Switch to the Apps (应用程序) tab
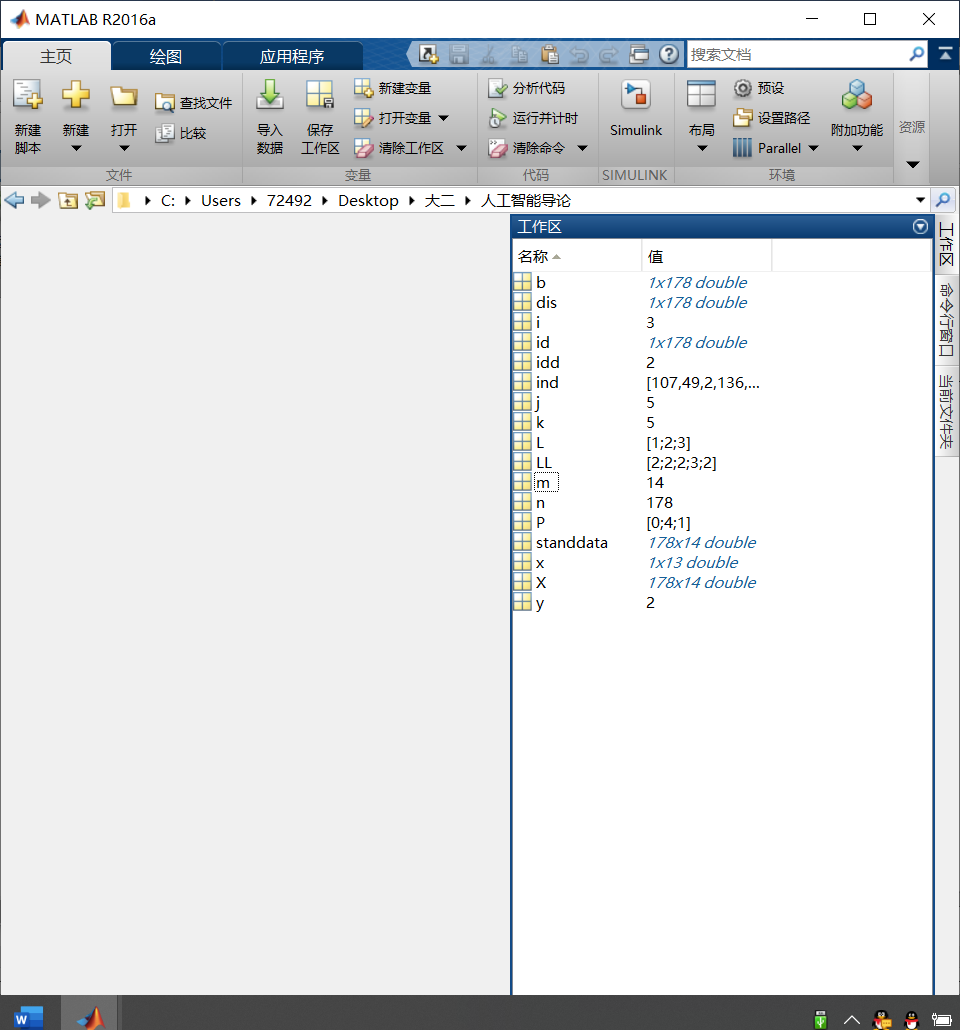This screenshot has height=1030, width=960. [x=292, y=56]
